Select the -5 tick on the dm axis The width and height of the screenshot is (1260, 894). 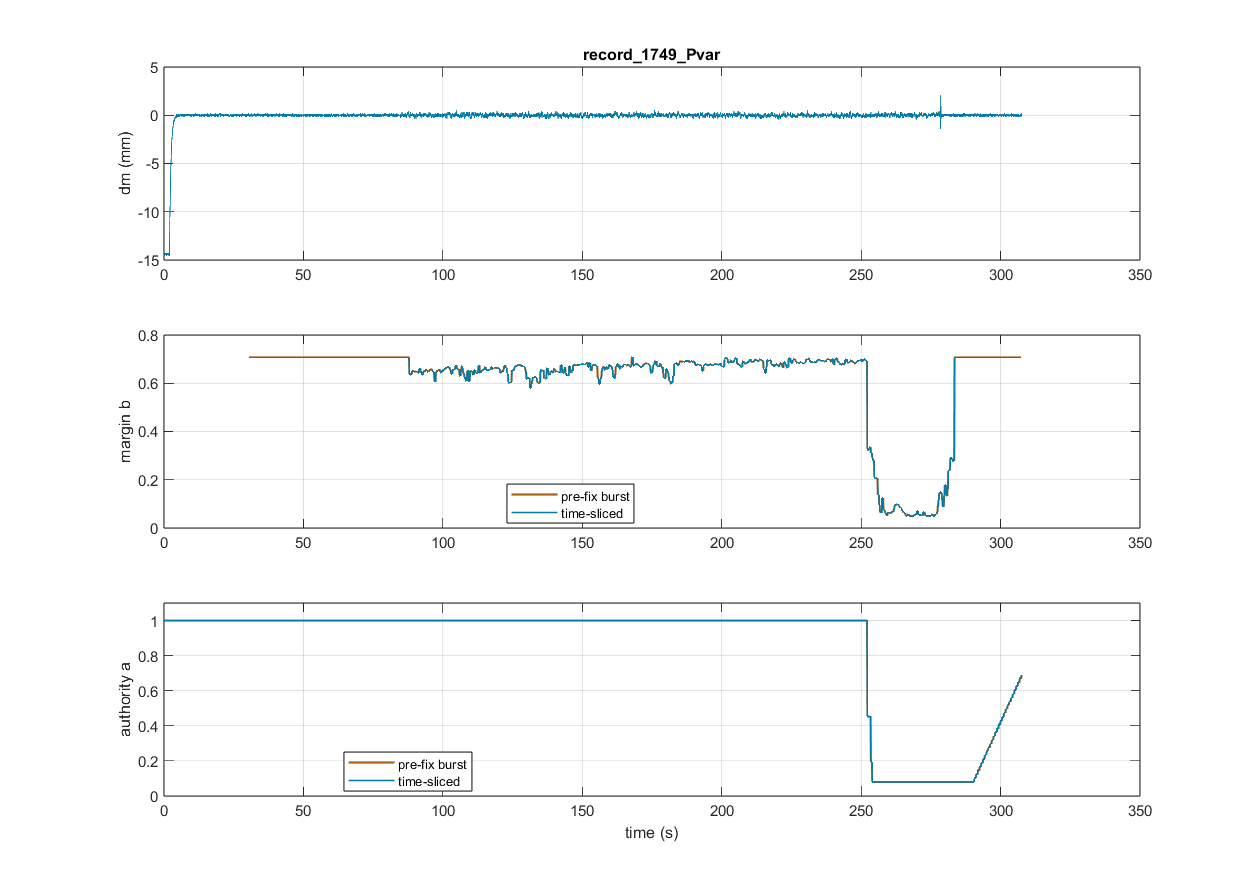click(150, 164)
